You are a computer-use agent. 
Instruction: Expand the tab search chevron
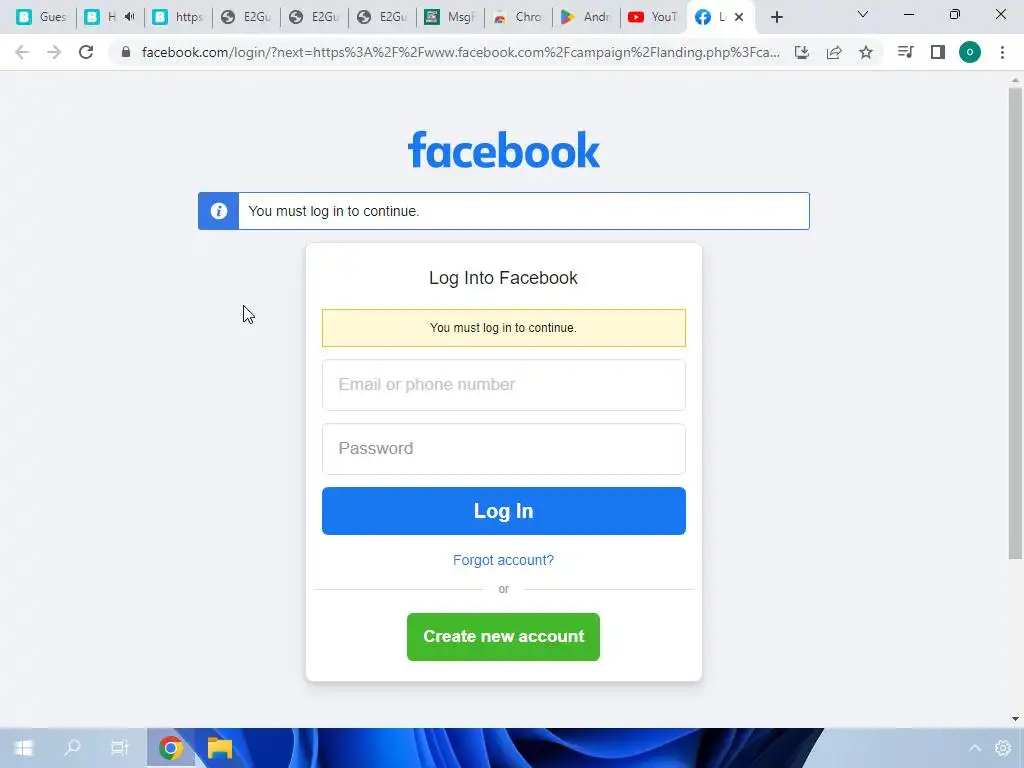(x=863, y=14)
